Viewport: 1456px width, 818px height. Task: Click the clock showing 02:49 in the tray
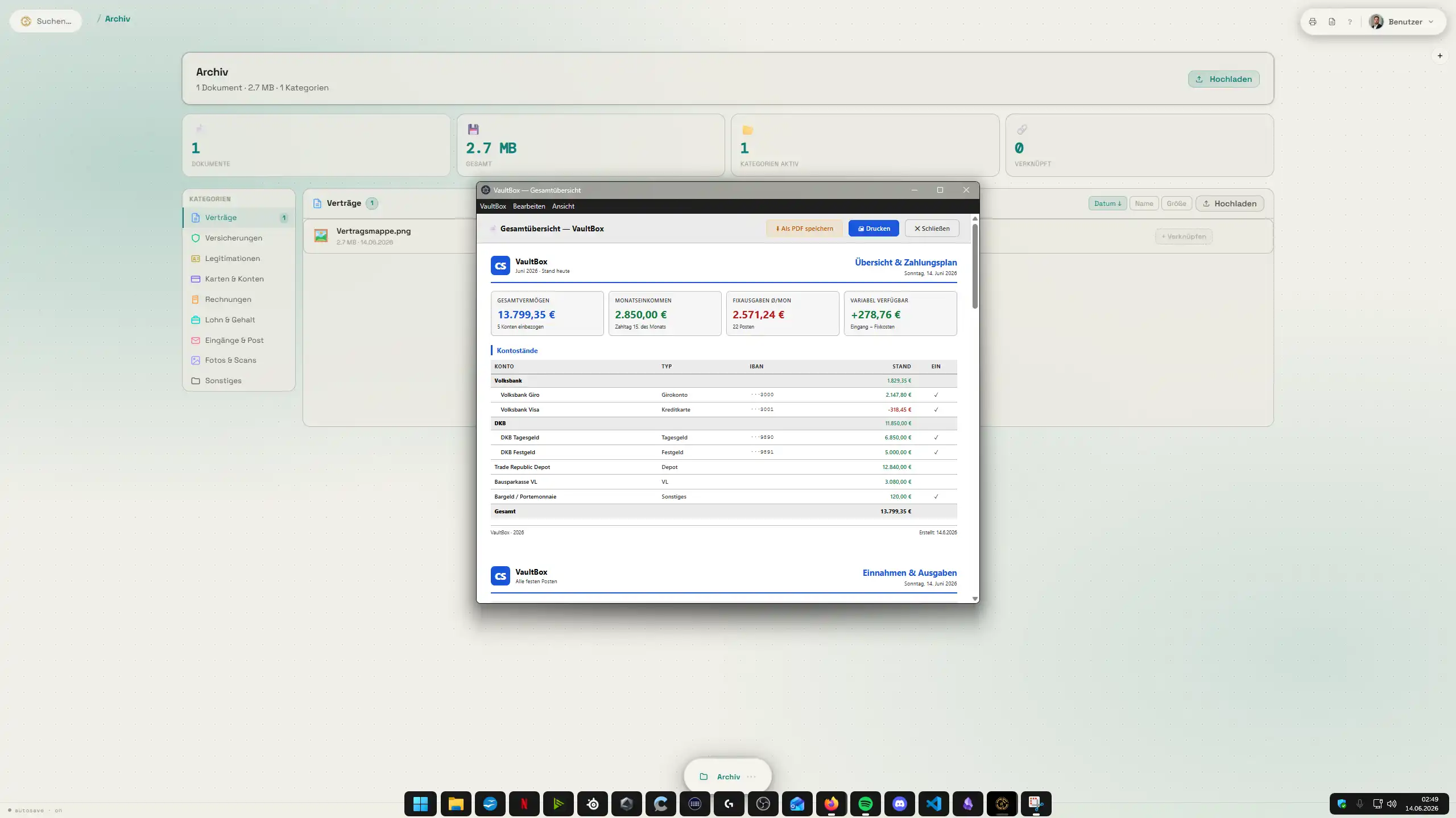1430,799
